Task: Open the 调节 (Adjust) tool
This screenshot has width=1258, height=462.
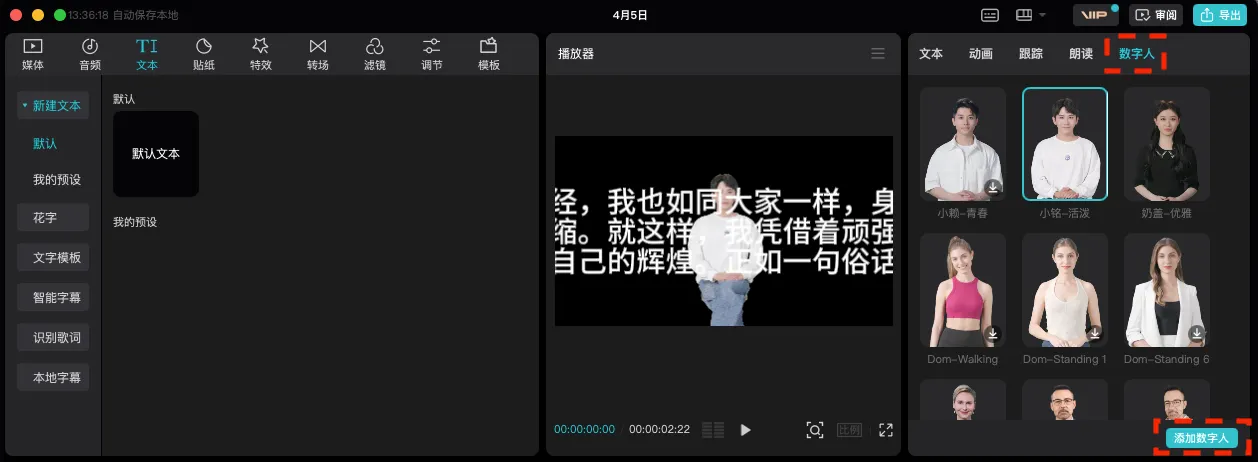Action: [x=432, y=54]
